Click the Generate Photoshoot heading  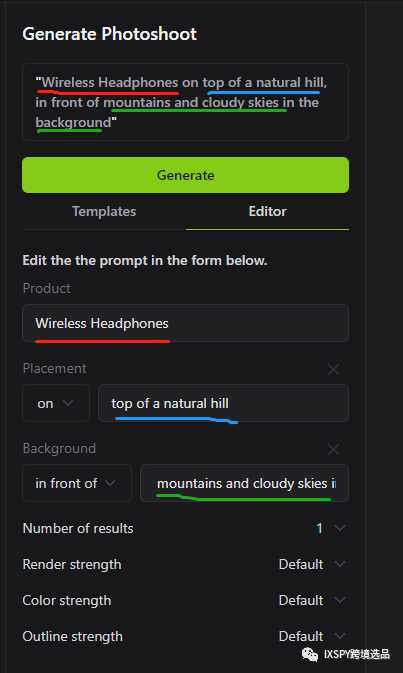(109, 34)
